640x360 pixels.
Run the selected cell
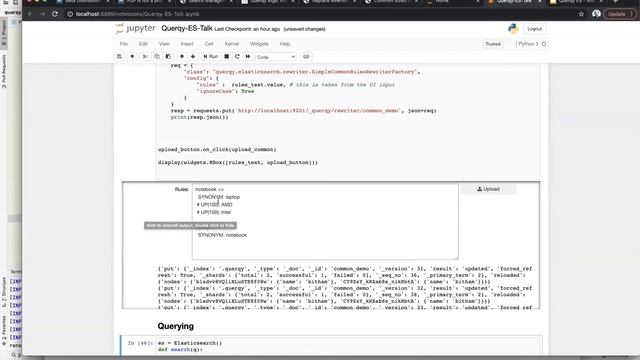click(x=211, y=57)
